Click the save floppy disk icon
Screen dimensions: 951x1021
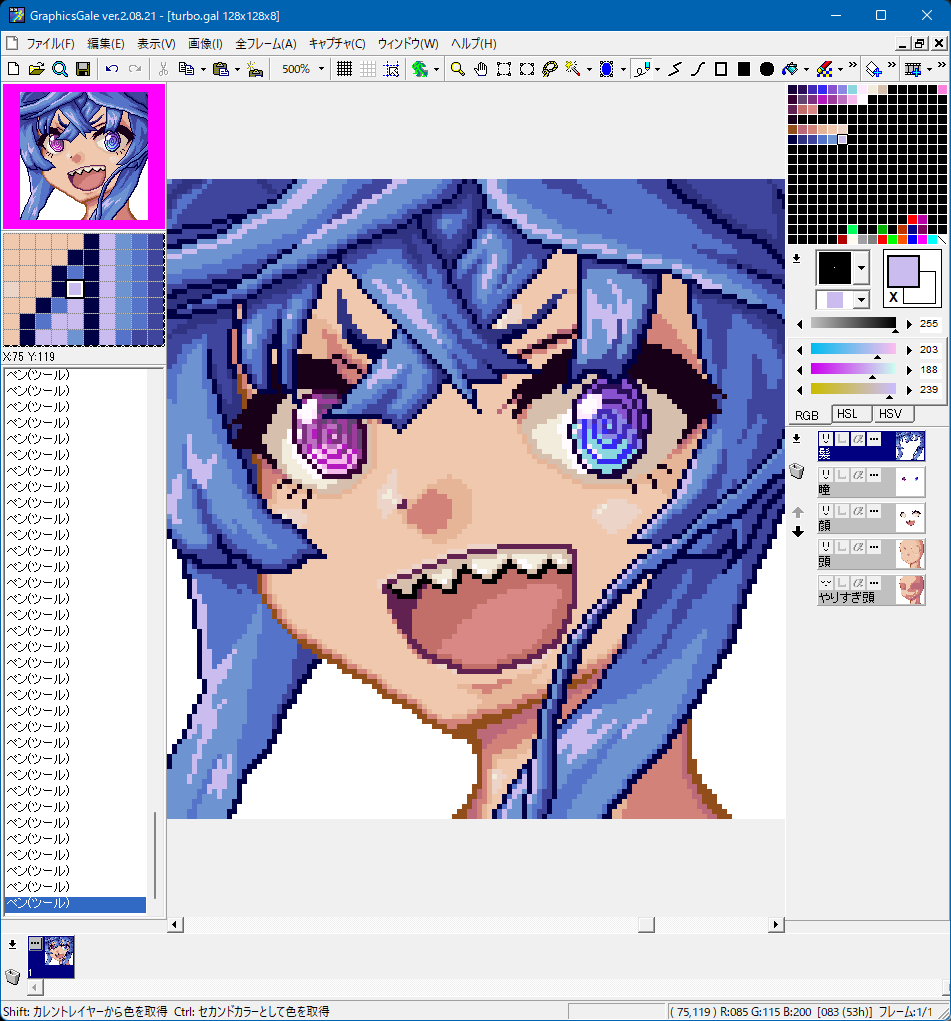[x=83, y=69]
